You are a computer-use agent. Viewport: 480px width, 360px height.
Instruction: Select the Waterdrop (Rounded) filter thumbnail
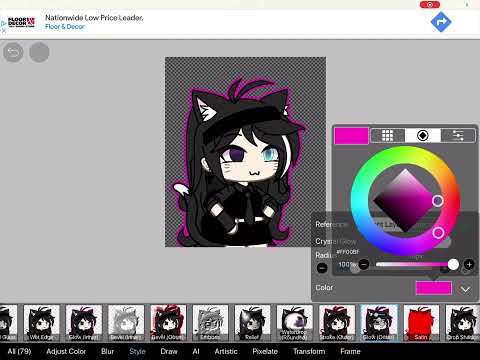(295, 323)
